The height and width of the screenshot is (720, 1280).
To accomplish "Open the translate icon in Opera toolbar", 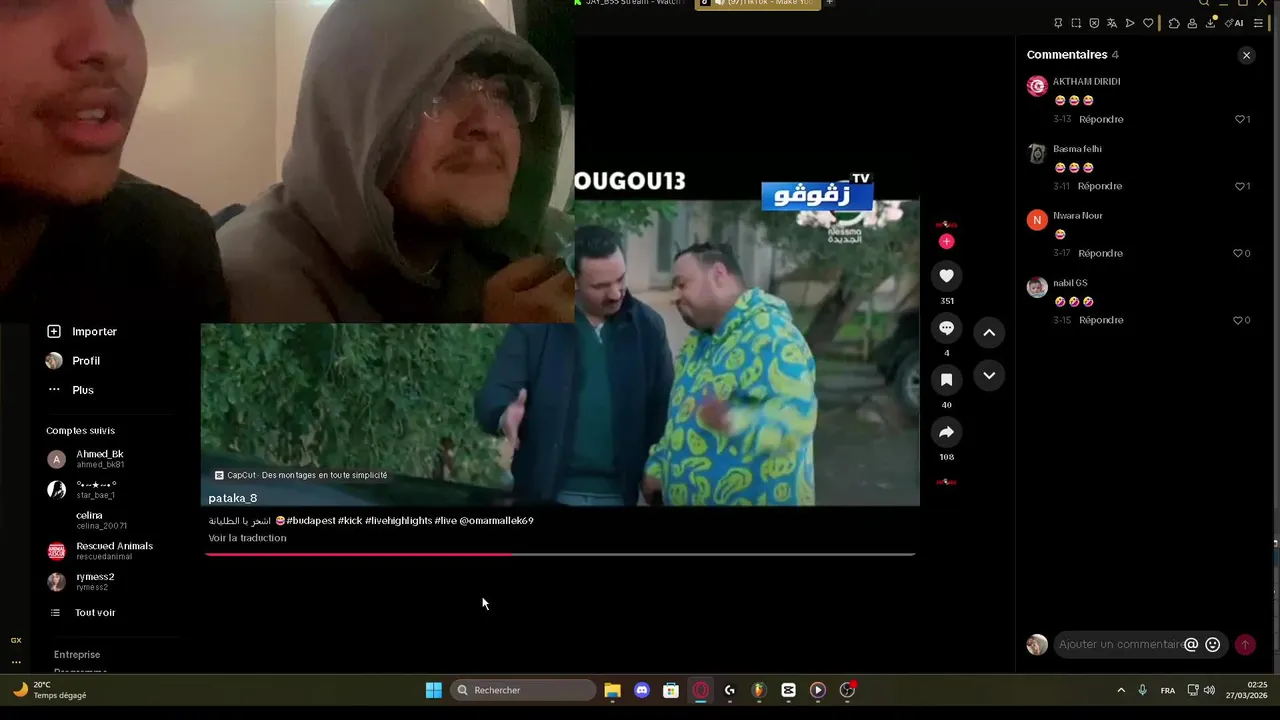I will pos(1112,23).
